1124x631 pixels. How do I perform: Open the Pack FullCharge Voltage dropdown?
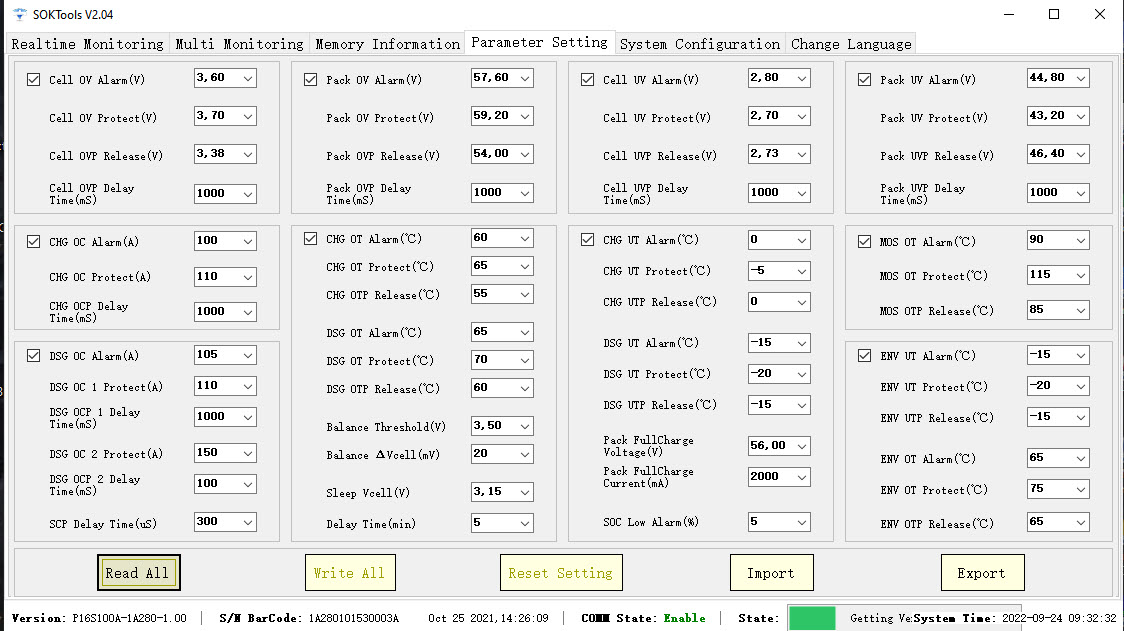(802, 446)
